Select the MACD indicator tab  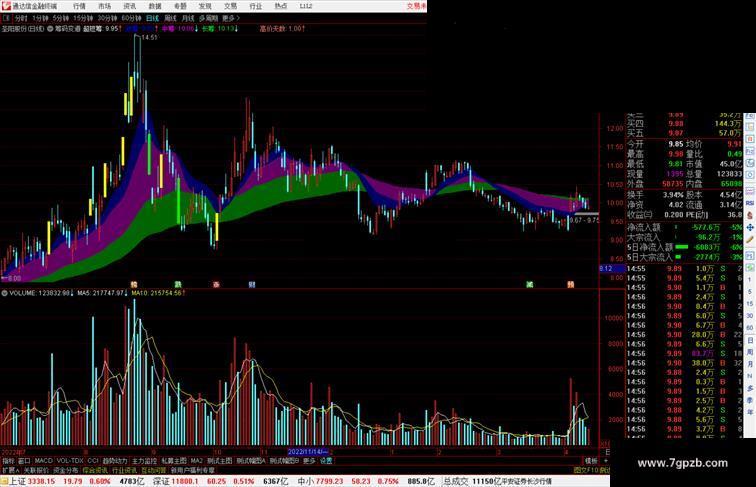43,461
